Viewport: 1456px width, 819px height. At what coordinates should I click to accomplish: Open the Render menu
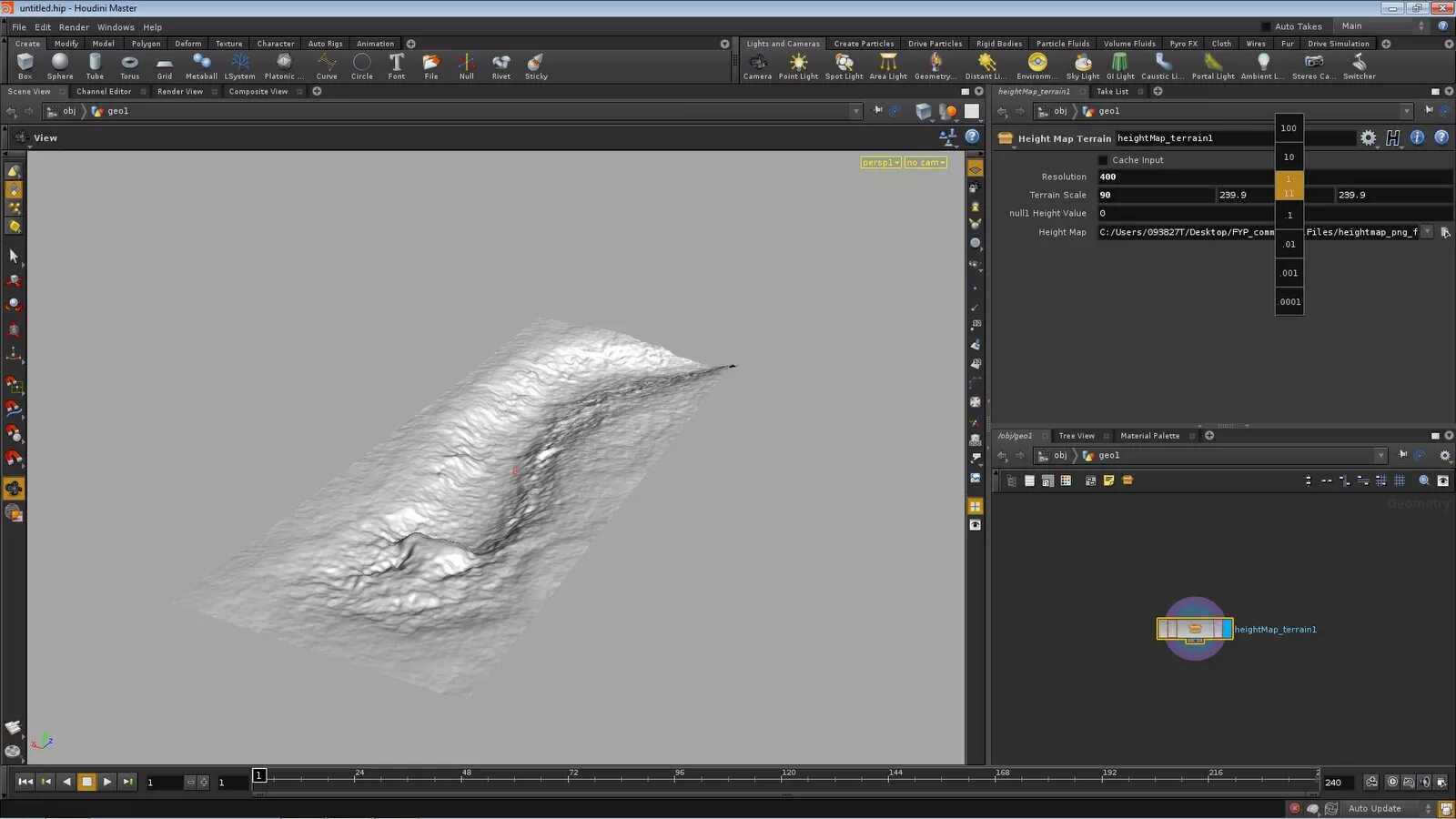pos(74,27)
